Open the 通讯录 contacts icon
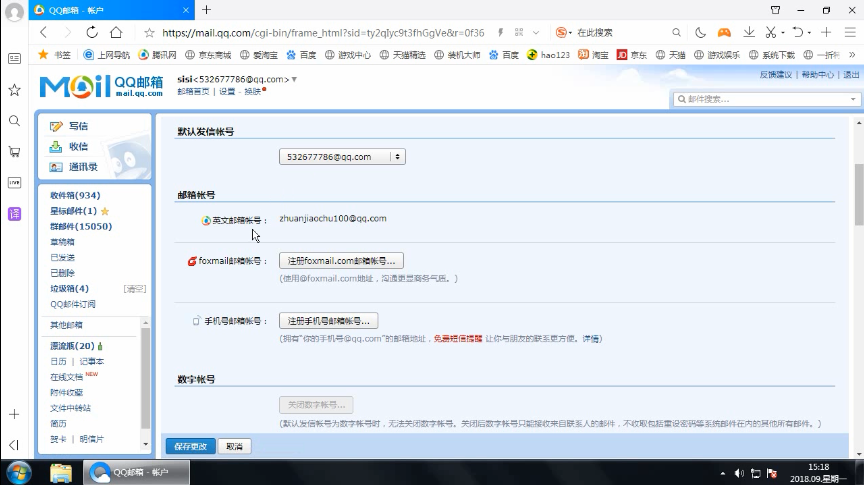This screenshot has height=485, width=864. point(58,167)
